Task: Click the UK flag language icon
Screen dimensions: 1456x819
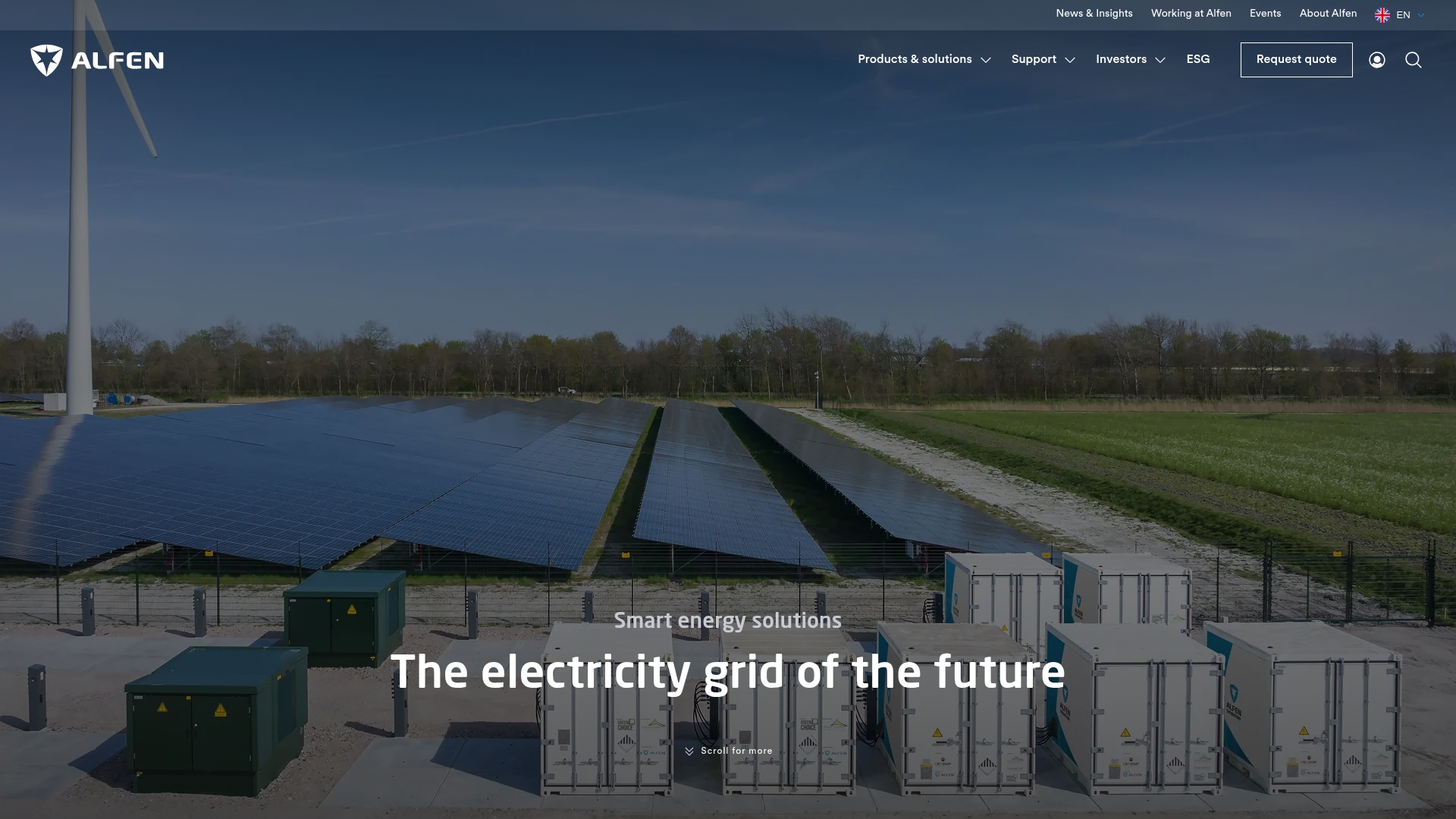Action: [x=1382, y=15]
